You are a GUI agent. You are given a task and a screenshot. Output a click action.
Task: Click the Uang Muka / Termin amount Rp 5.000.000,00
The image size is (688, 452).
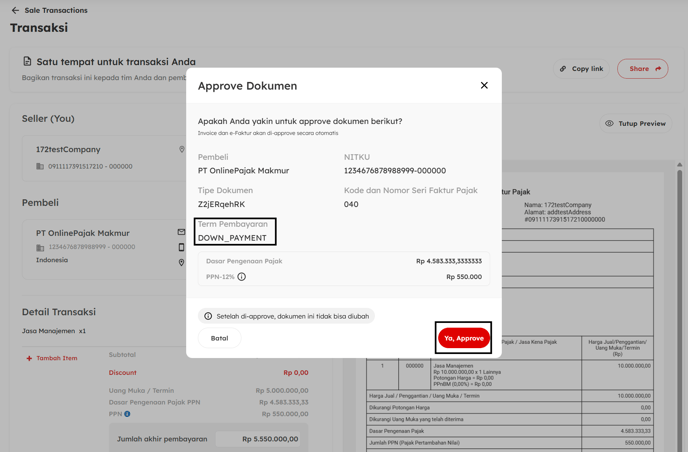pyautogui.click(x=282, y=391)
